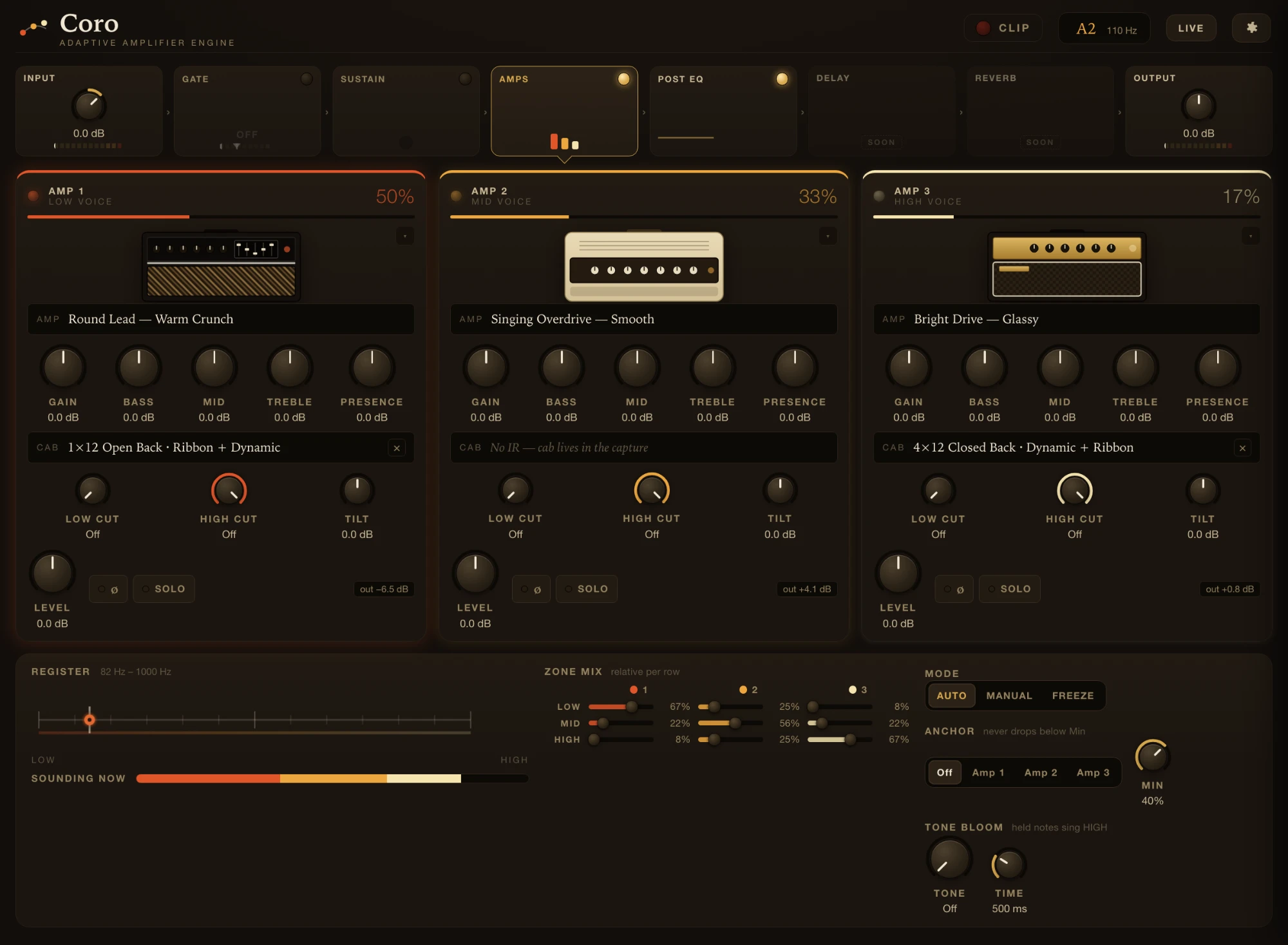Open the Round Lead — Warm Crunch amp selector
This screenshot has height=945, width=1288.
tap(221, 319)
